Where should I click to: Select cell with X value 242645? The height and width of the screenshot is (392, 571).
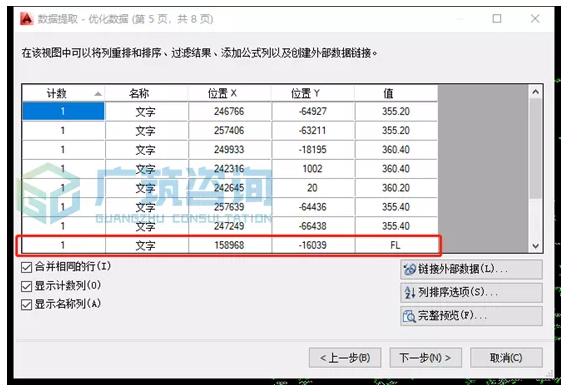pos(229,188)
